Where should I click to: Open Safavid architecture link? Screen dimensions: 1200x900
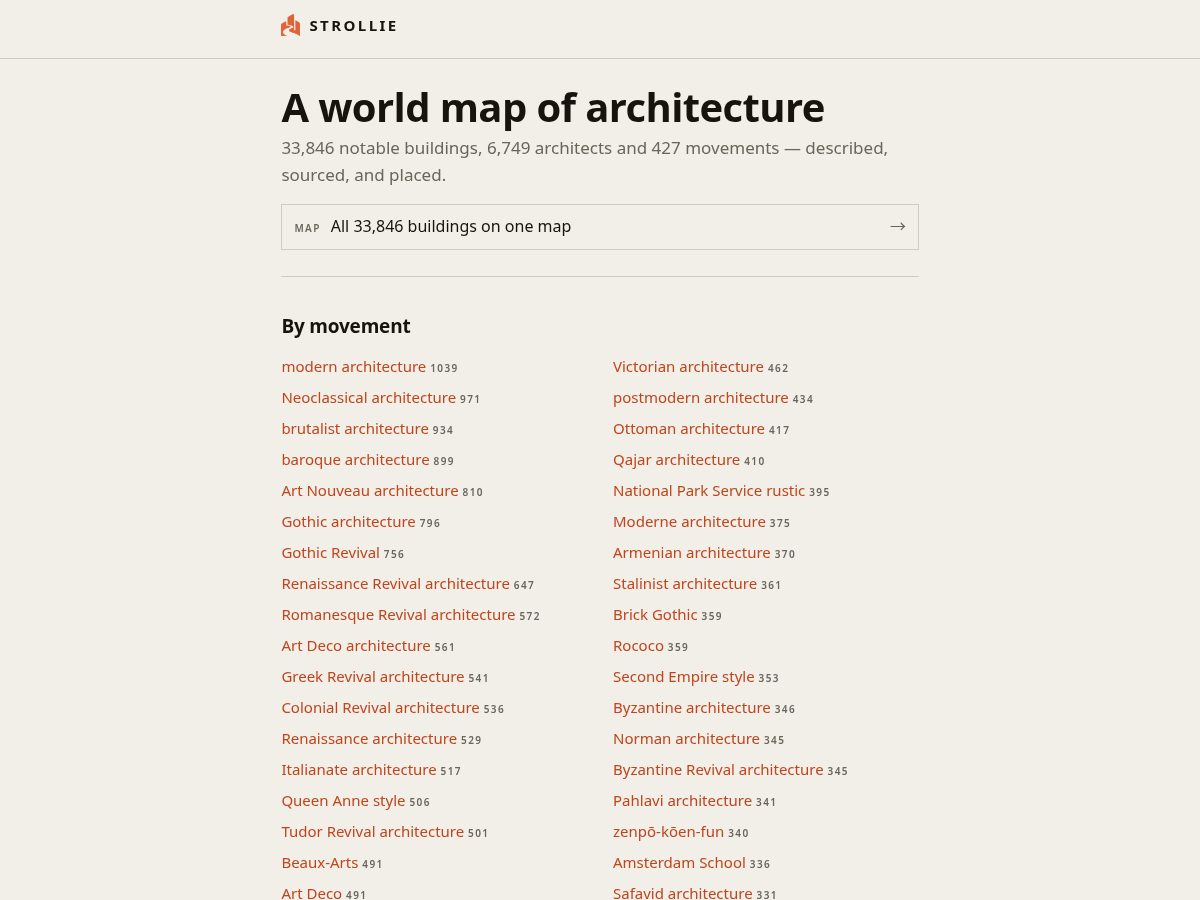click(682, 893)
